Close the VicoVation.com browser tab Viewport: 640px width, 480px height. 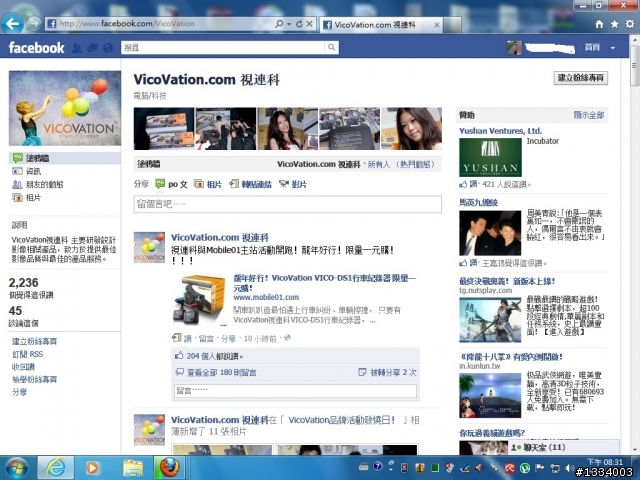pyautogui.click(x=436, y=25)
